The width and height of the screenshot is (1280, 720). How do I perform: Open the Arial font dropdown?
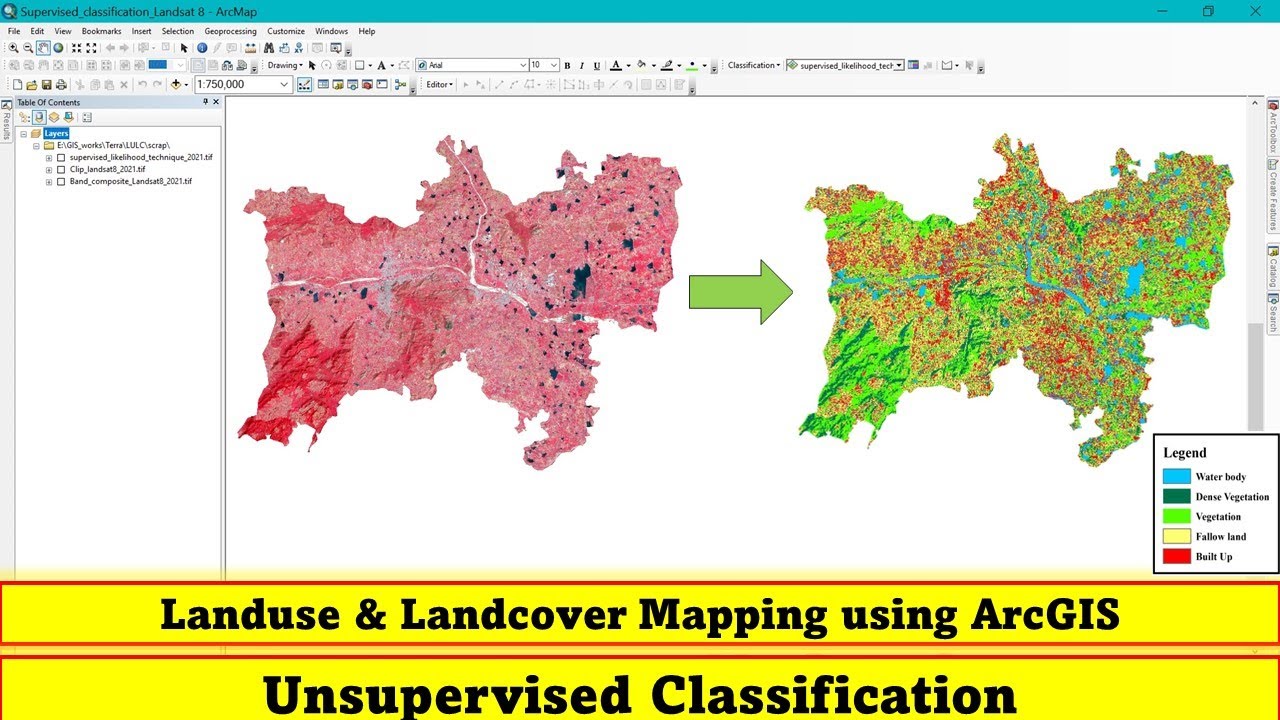click(x=523, y=65)
